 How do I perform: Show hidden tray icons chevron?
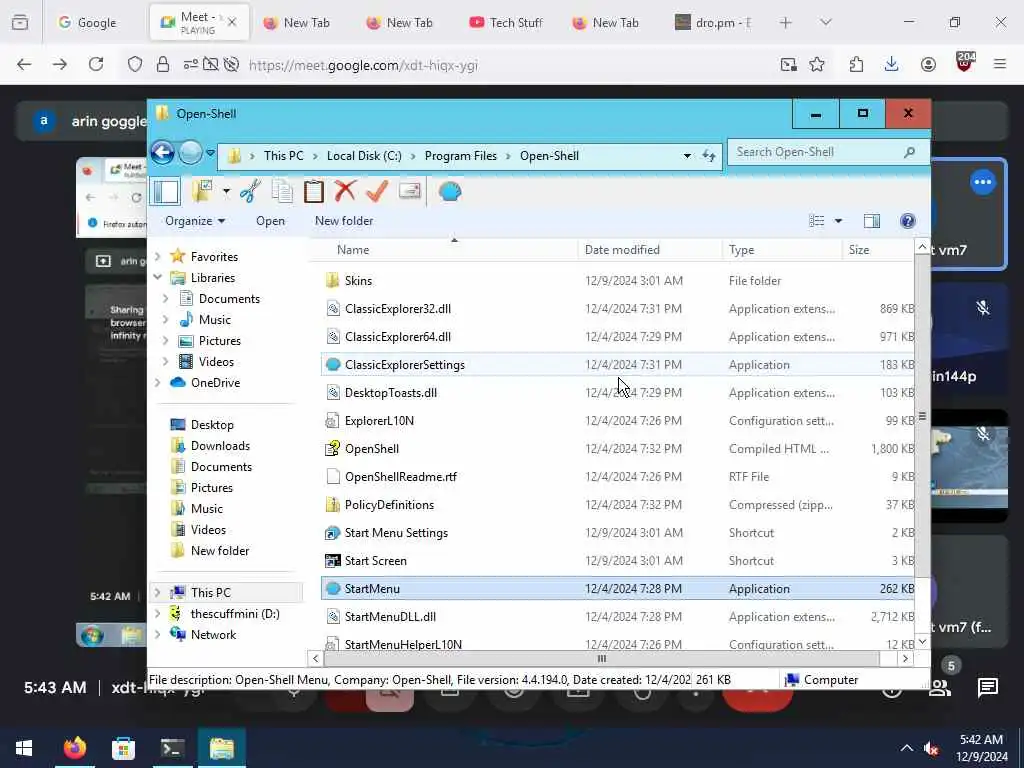tap(906, 748)
